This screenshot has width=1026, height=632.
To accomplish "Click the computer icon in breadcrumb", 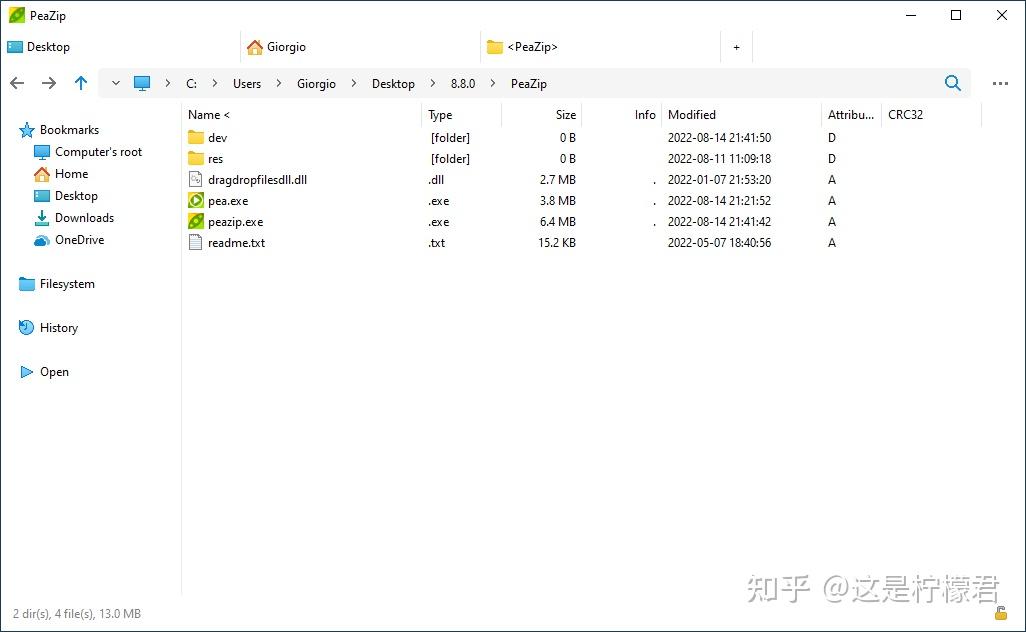I will (x=142, y=83).
